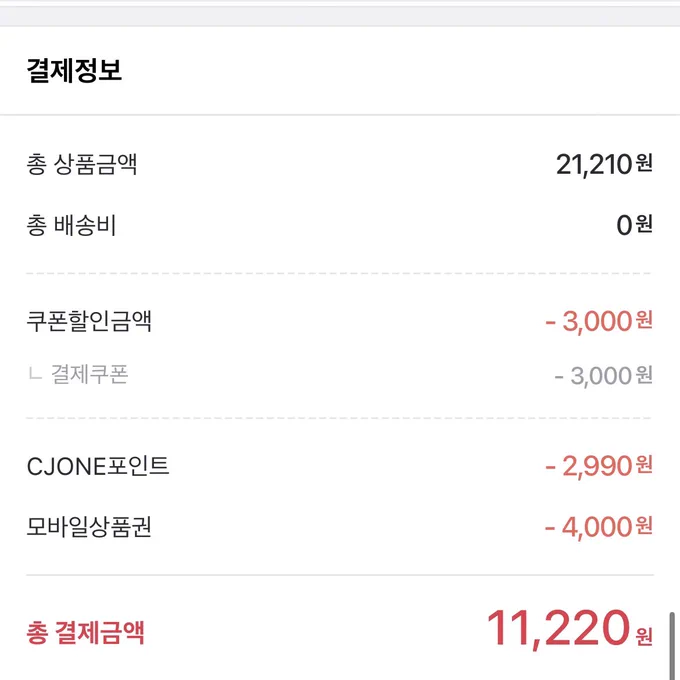Select the 쿠폰할인금액 label
This screenshot has width=680, height=680.
tap(89, 321)
